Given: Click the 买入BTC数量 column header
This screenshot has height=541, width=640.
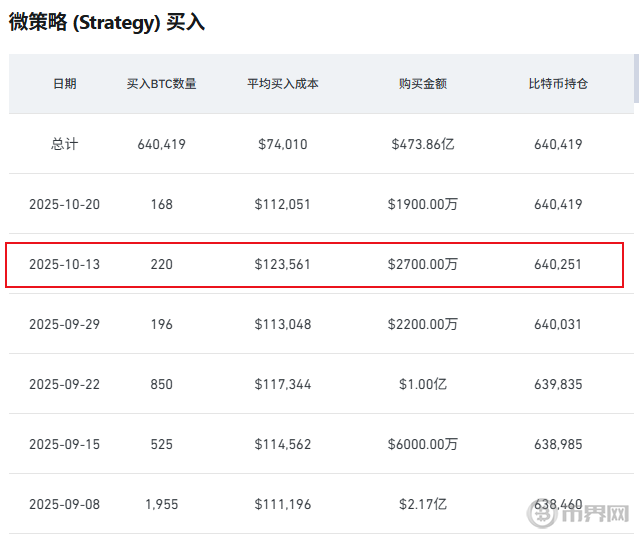Looking at the screenshot, I should [162, 84].
